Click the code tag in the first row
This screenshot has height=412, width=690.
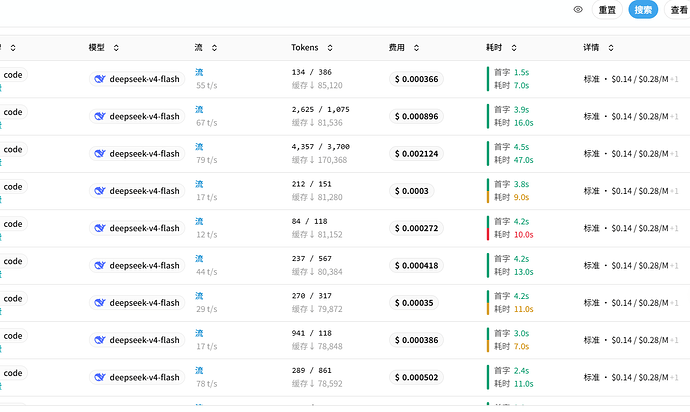pyautogui.click(x=13, y=75)
